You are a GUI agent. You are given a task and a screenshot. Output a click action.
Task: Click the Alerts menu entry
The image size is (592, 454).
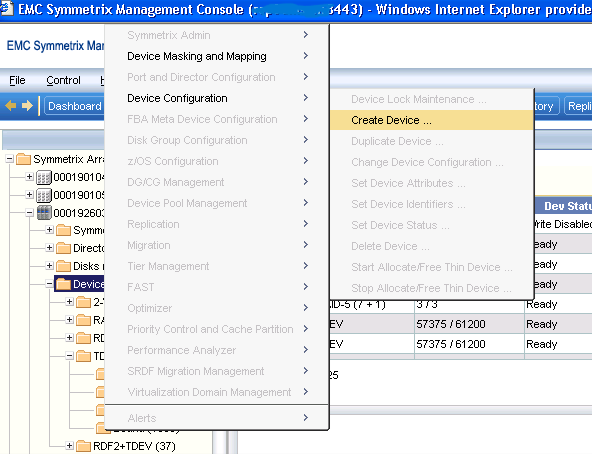217,418
